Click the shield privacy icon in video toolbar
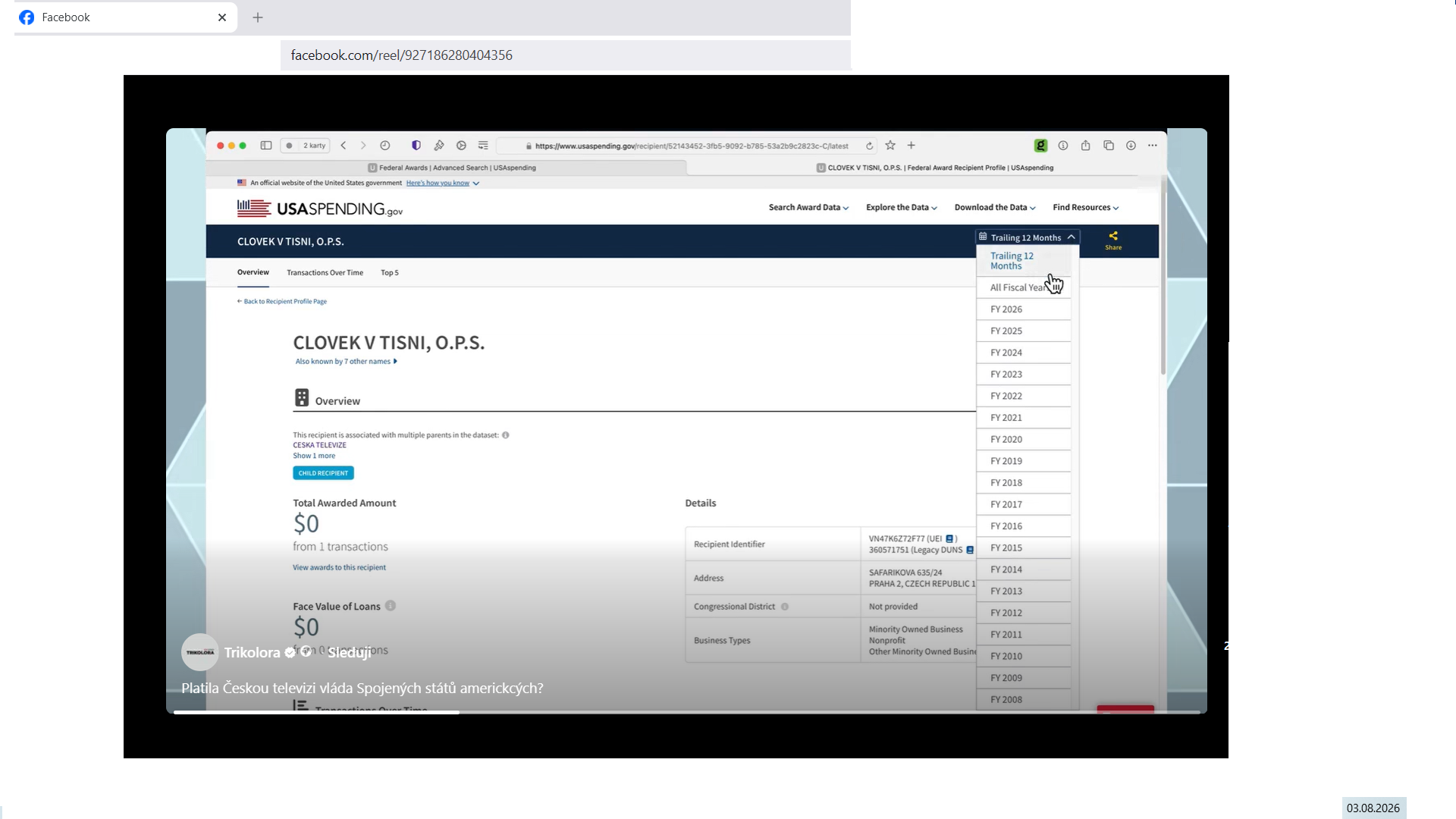This screenshot has height=819, width=1456. 416,146
